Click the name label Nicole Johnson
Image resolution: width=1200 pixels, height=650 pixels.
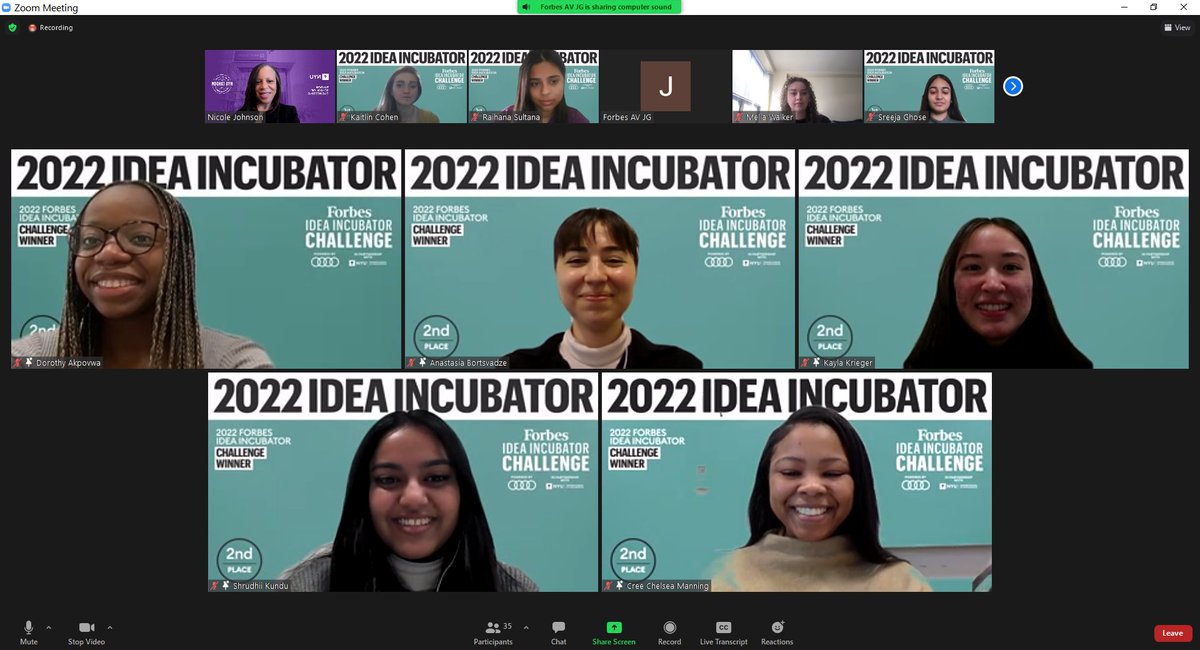(235, 117)
